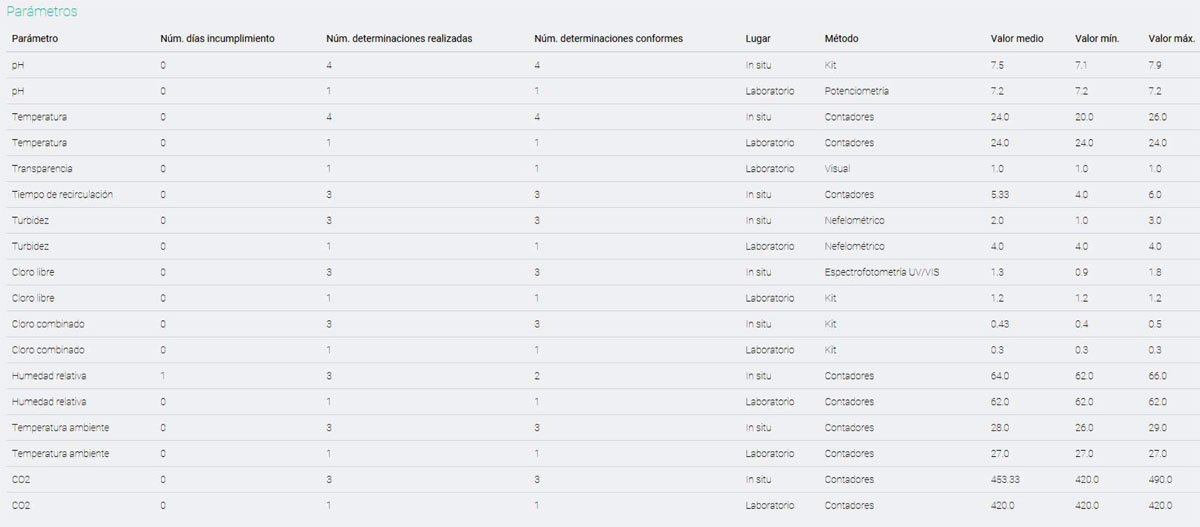Click Núm. determinaciones conformes column header

click(609, 39)
